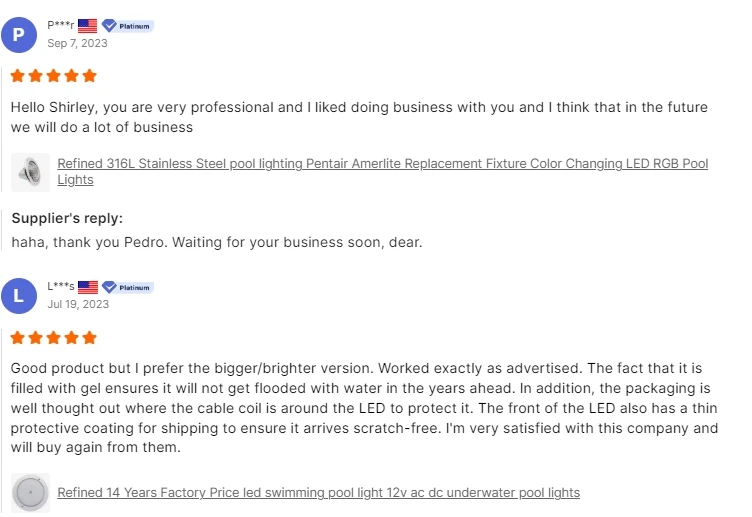Image resolution: width=752 pixels, height=517 pixels.
Task: Click the purple "P" reviewer avatar
Action: pyautogui.click(x=19, y=34)
